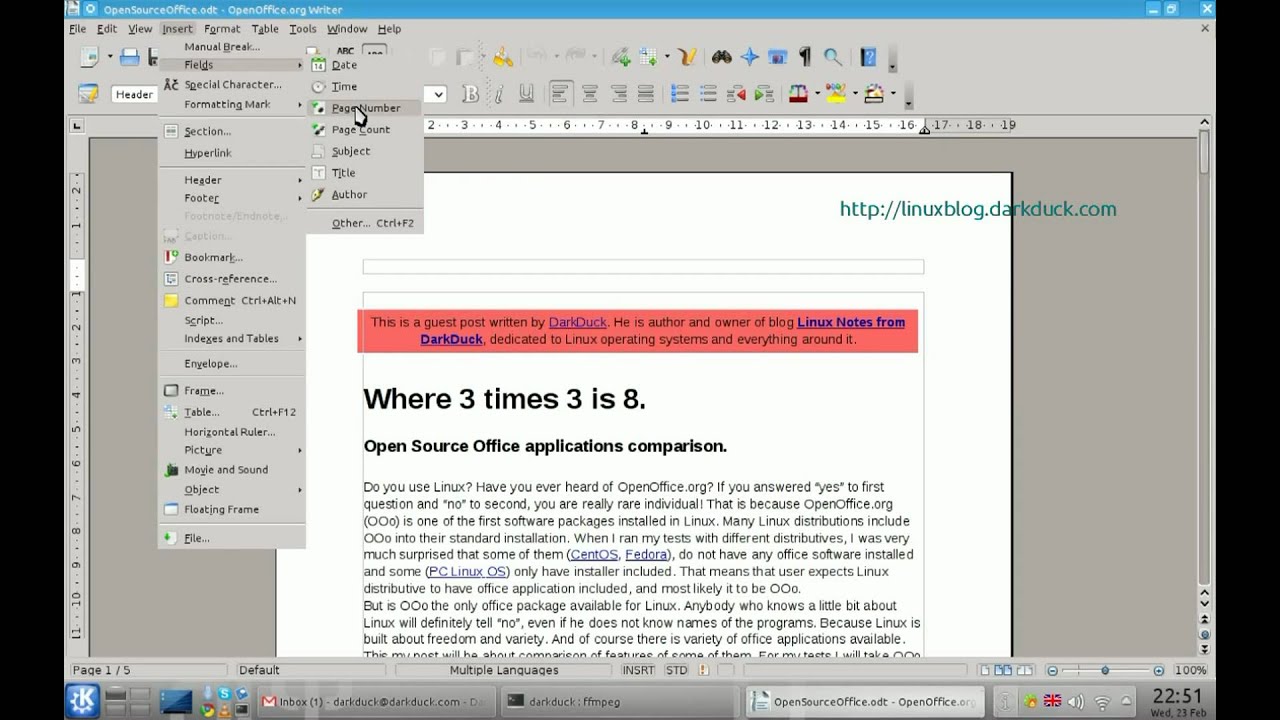Expand Indexes and Tables submenu

pos(232,339)
